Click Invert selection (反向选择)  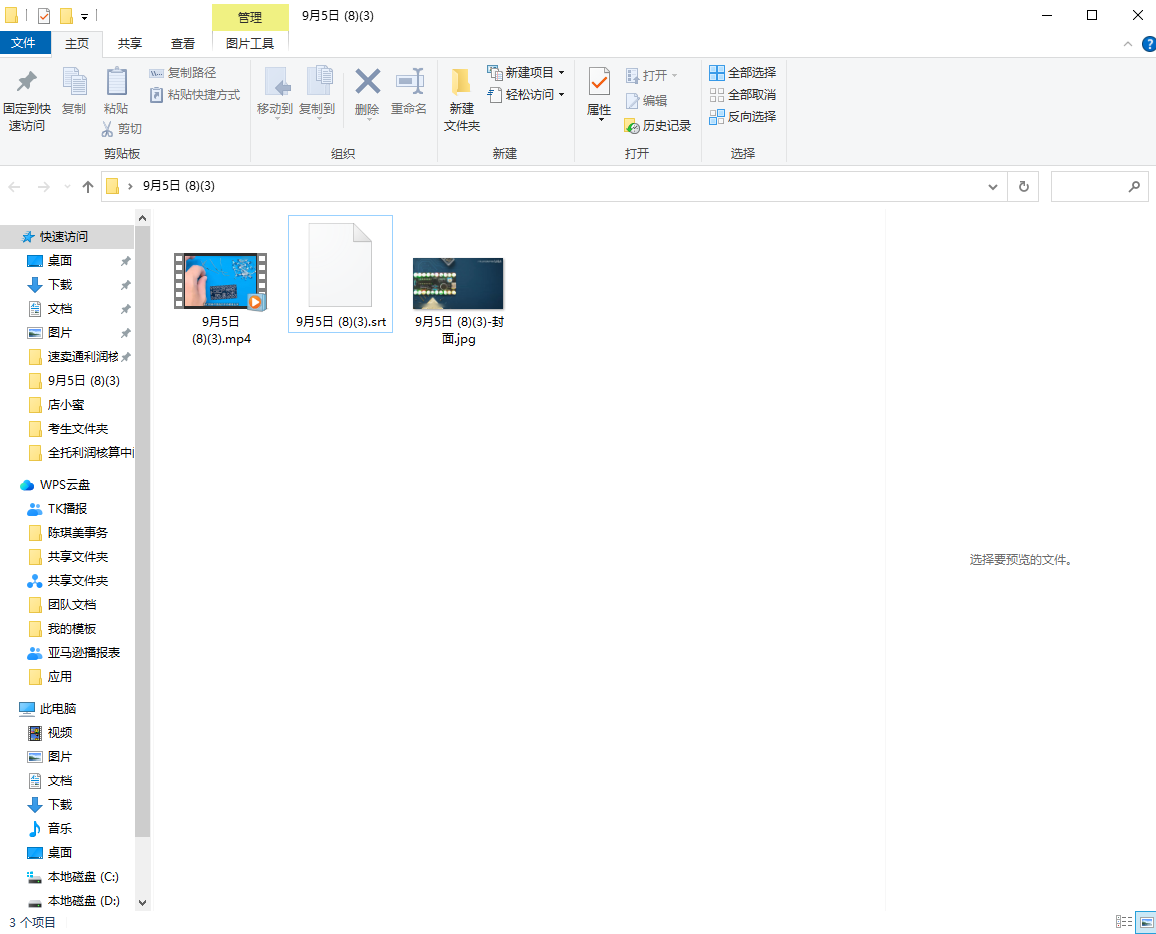742,116
